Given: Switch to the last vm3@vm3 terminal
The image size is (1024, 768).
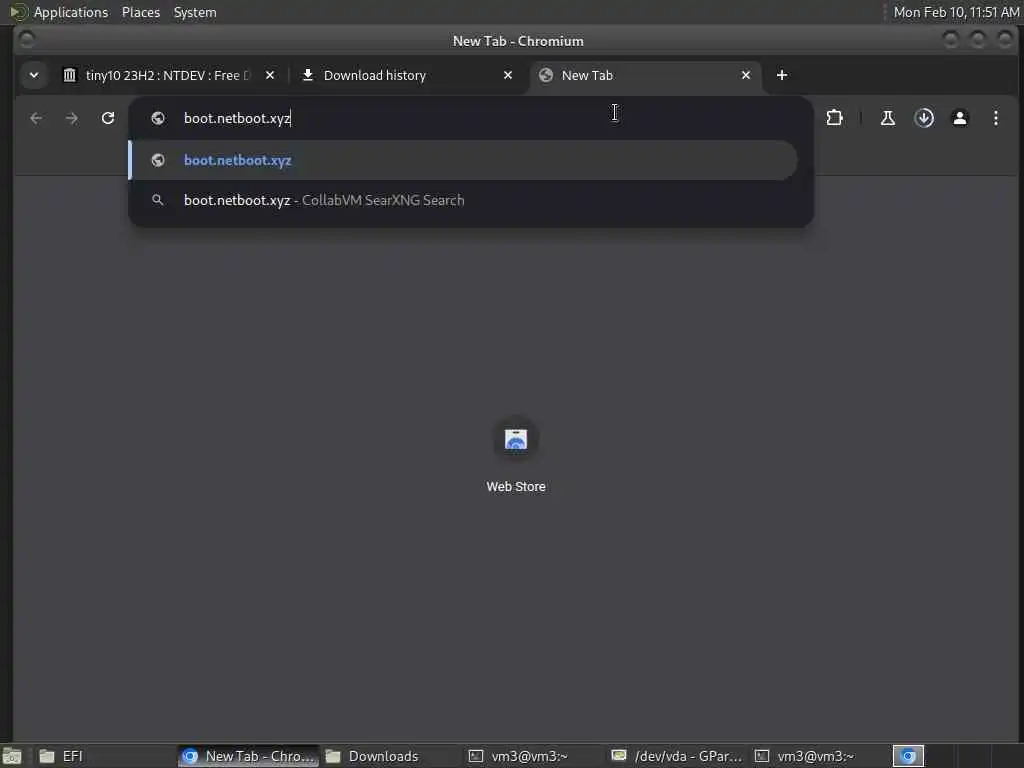Looking at the screenshot, I should [820, 756].
